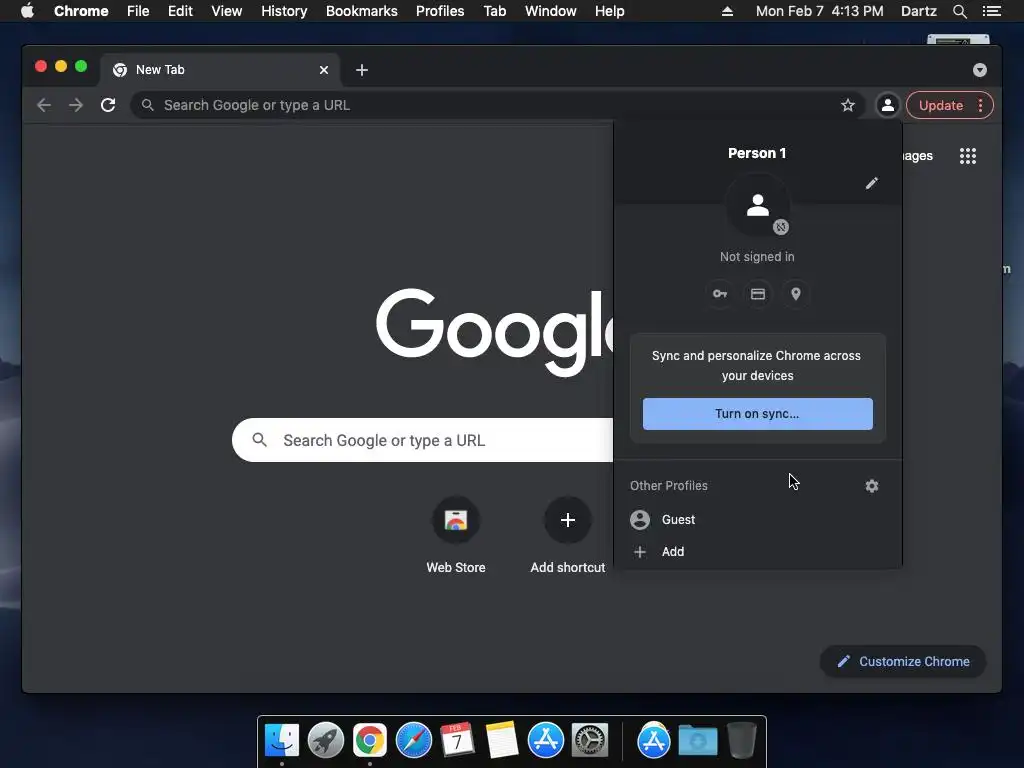The image size is (1024, 768).
Task: Open System Preferences from the Dock
Action: [590, 741]
